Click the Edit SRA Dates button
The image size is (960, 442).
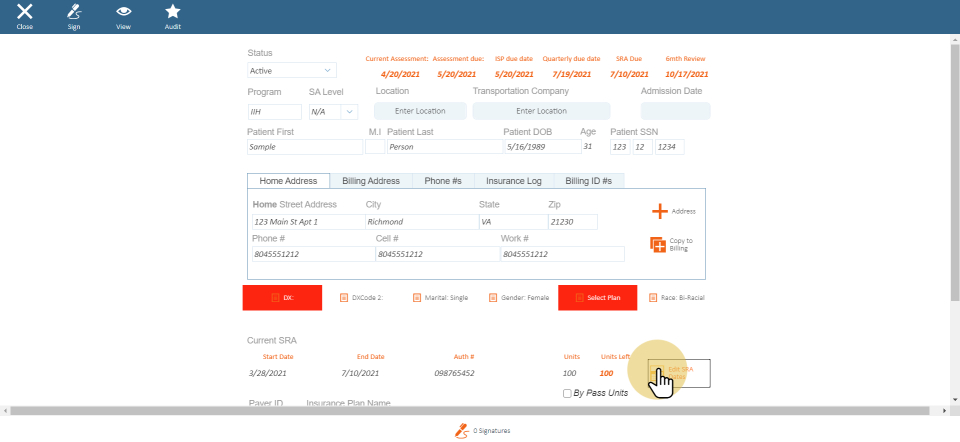679,372
